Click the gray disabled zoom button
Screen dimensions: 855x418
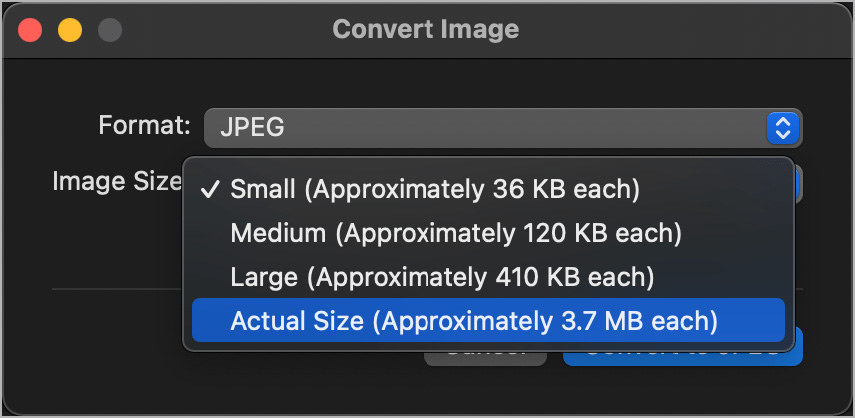(108, 30)
